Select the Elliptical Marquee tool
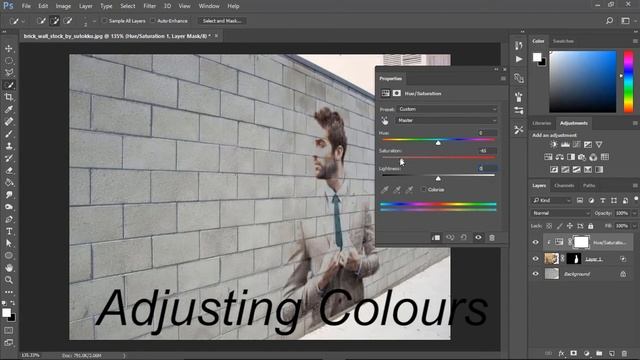 [9, 61]
